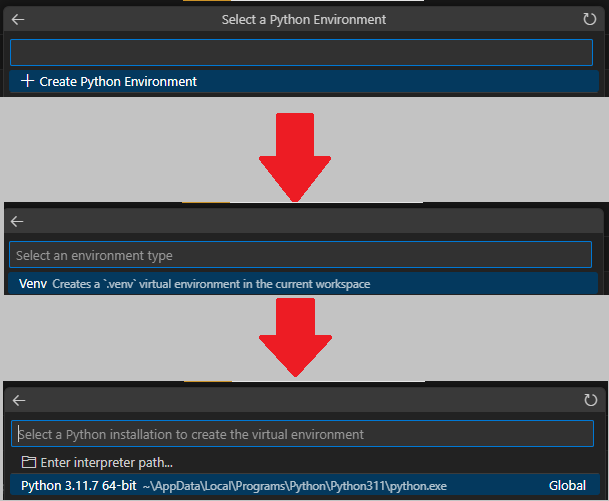The height and width of the screenshot is (501, 609).
Task: Go back from the environment type panel
Action: tap(17, 221)
